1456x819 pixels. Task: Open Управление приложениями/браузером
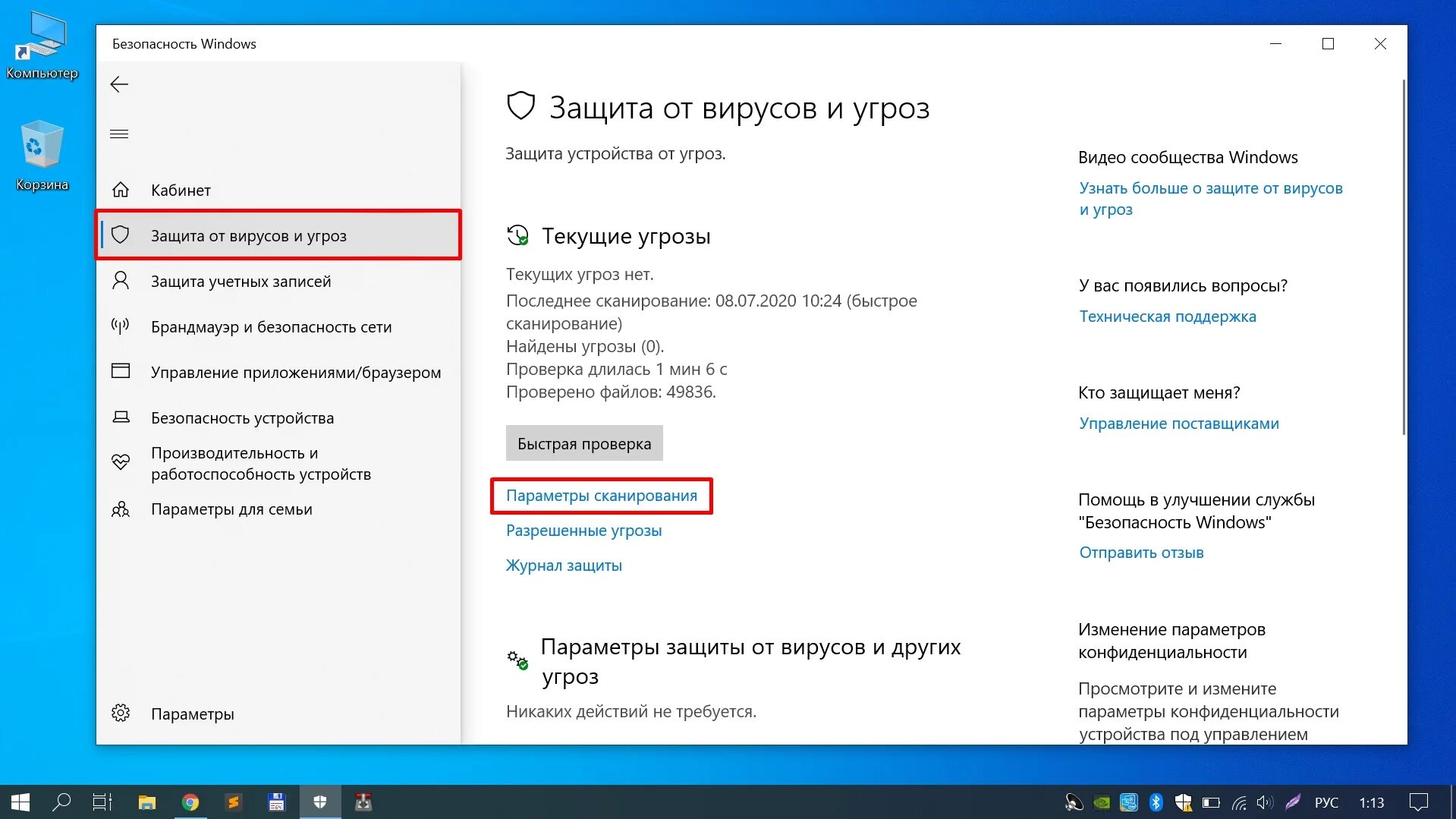tap(278, 372)
